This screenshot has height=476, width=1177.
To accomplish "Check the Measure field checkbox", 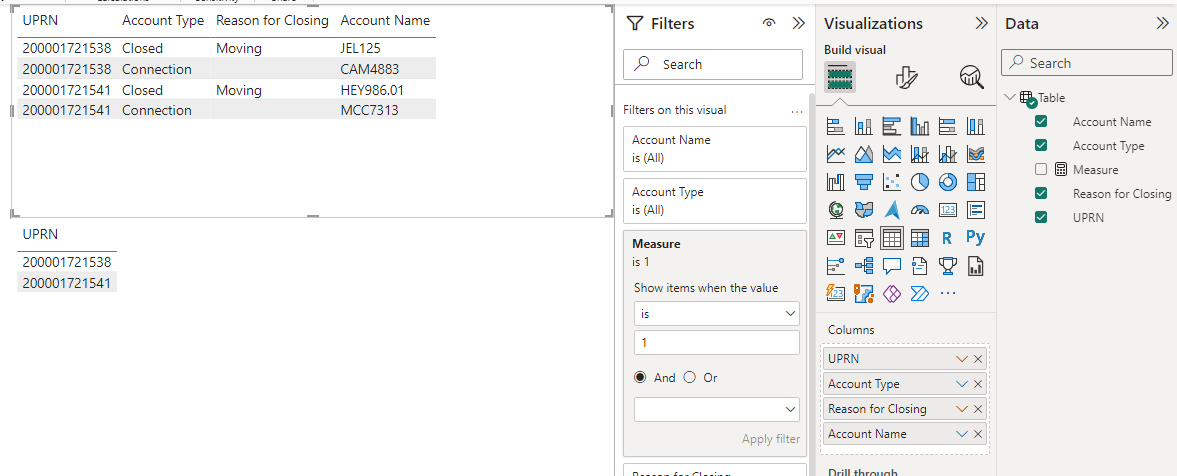I will [x=1040, y=169].
